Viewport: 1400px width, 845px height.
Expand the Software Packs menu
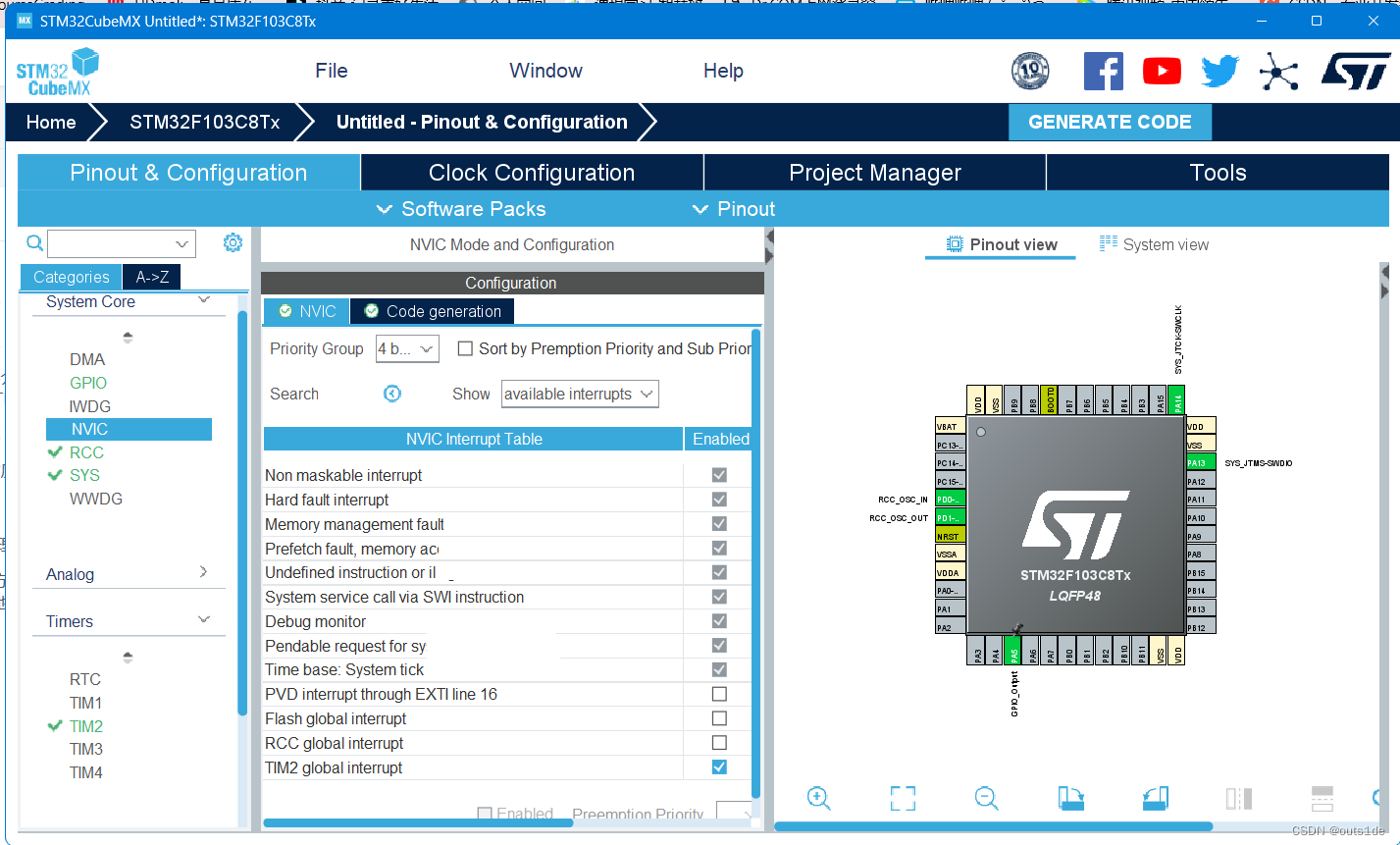coord(461,209)
